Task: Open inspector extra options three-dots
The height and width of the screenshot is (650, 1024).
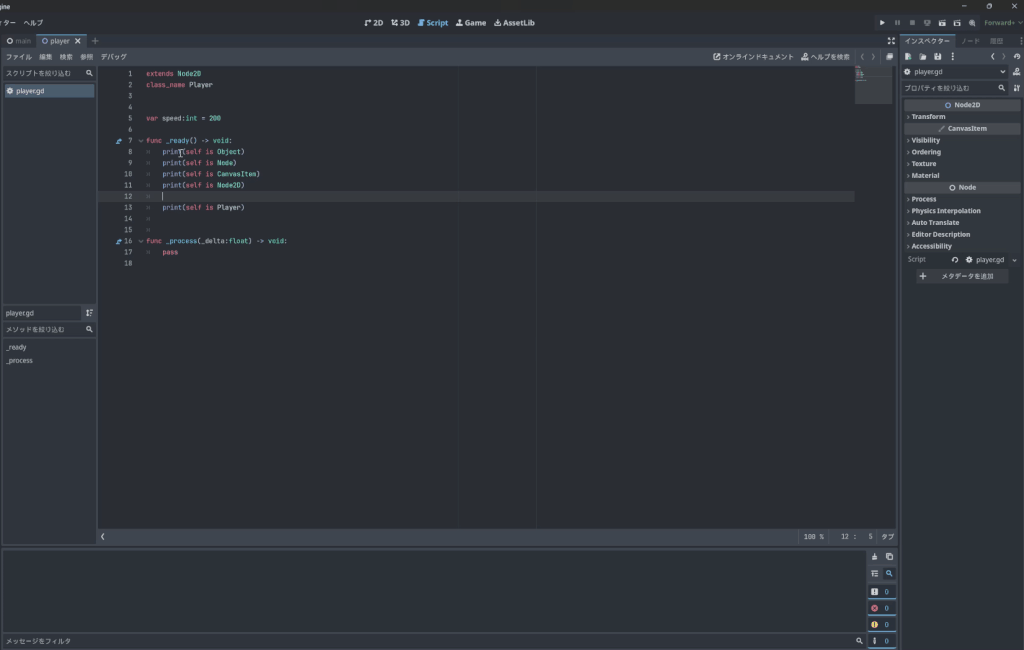Action: pyautogui.click(x=952, y=57)
